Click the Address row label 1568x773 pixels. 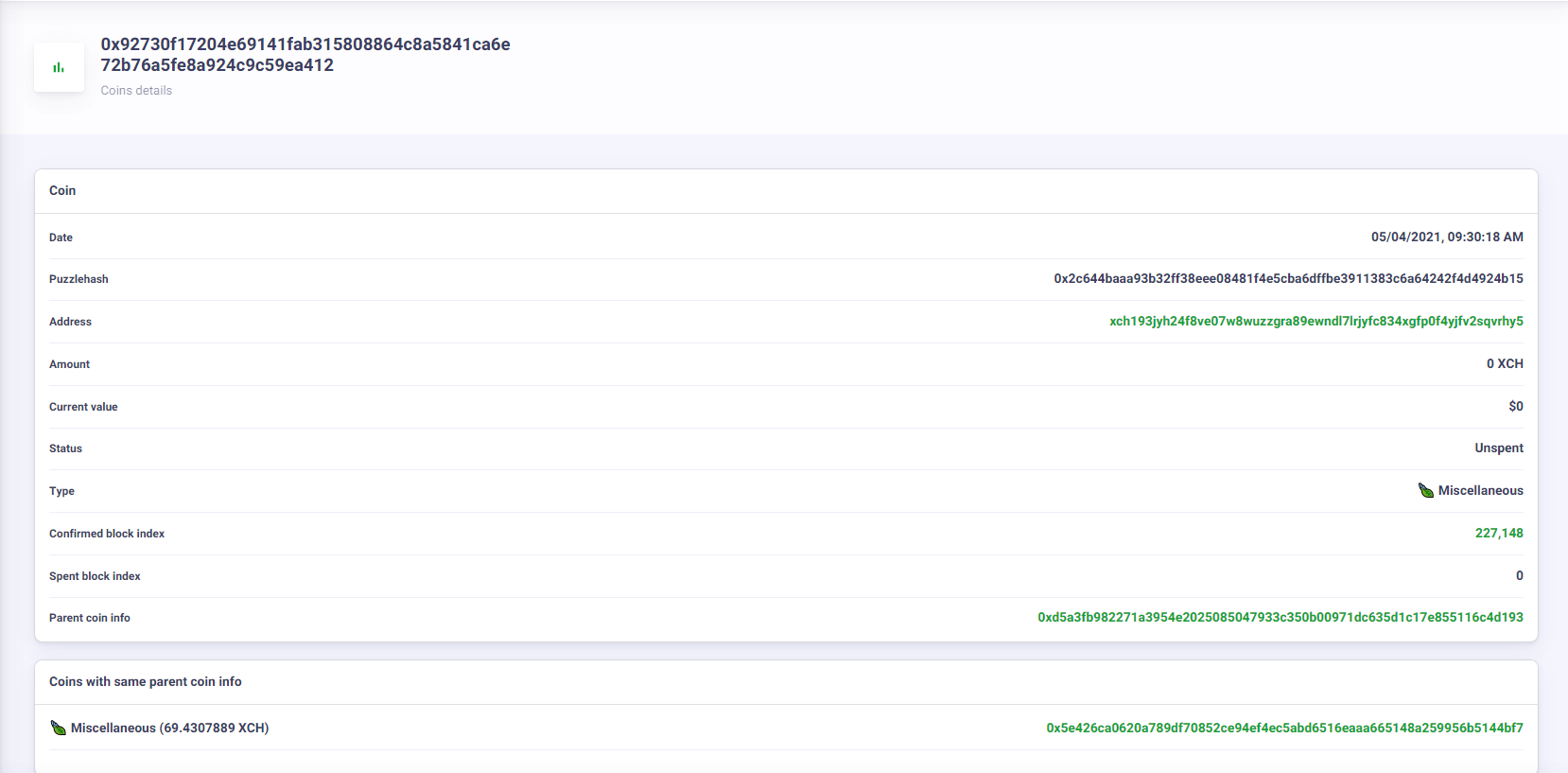click(x=70, y=322)
